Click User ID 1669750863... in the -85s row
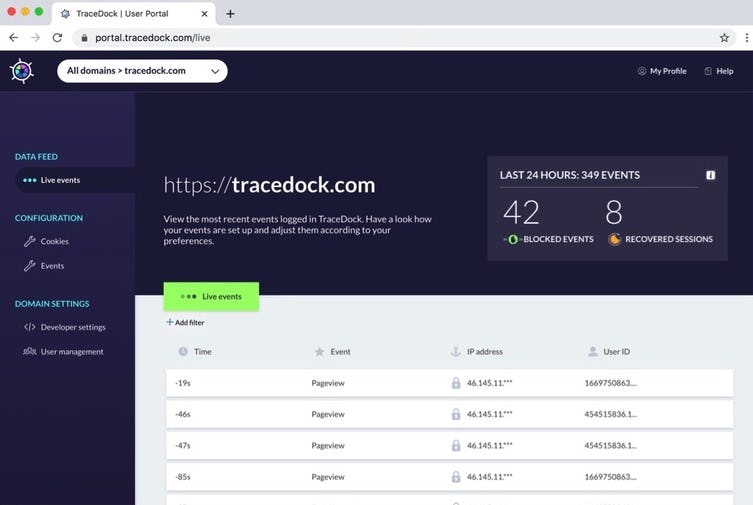 [610, 477]
